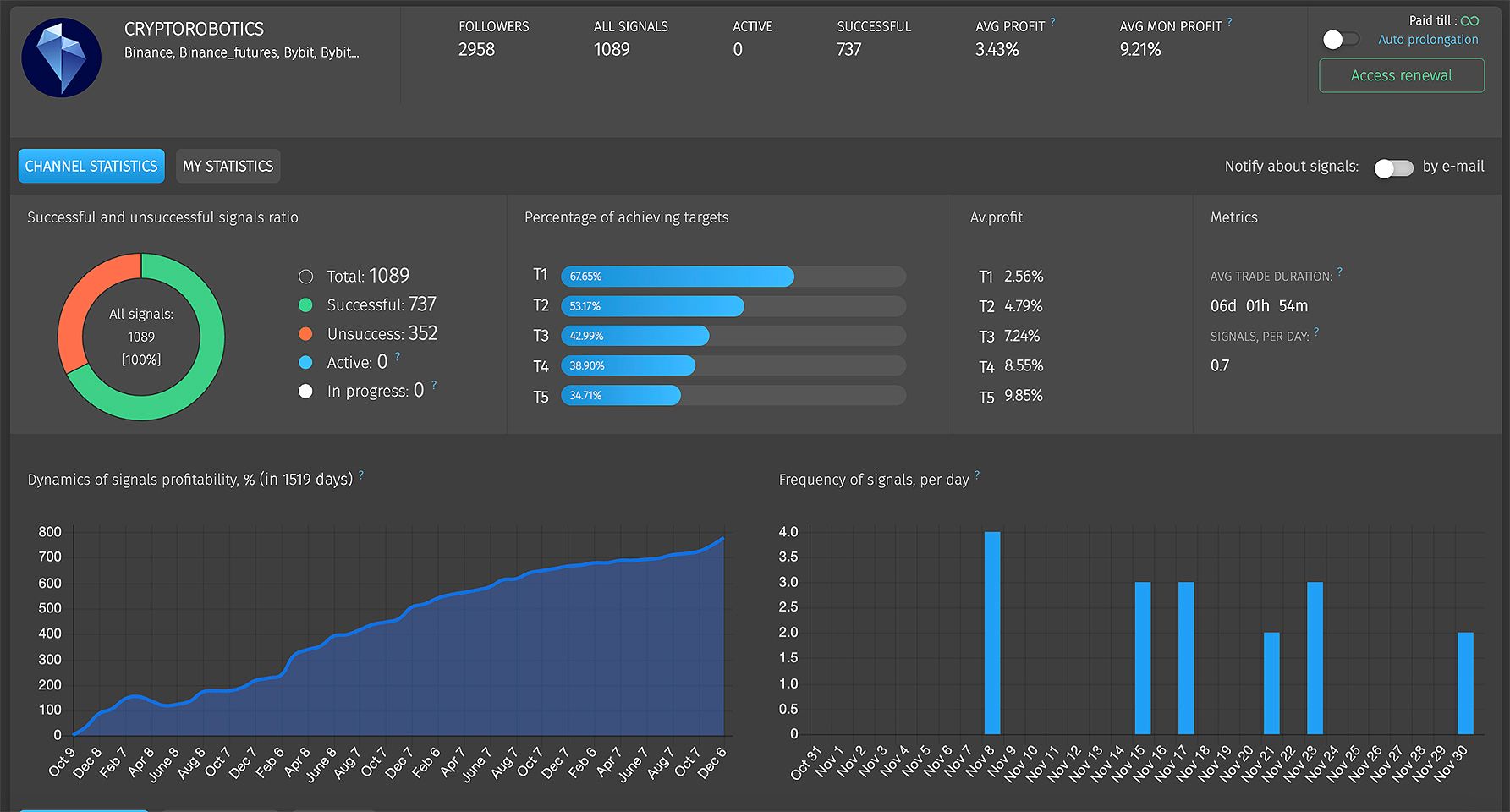Viewport: 1510px width, 812px height.
Task: Click the T5 34.71% progress bar
Action: [733, 395]
